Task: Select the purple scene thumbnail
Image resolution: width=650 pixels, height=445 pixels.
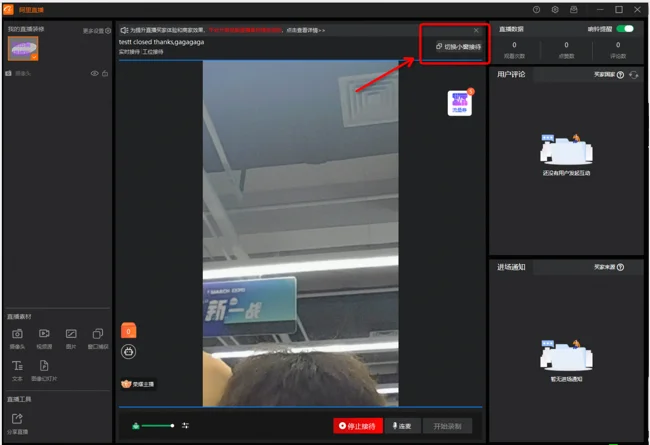Action: (23, 49)
